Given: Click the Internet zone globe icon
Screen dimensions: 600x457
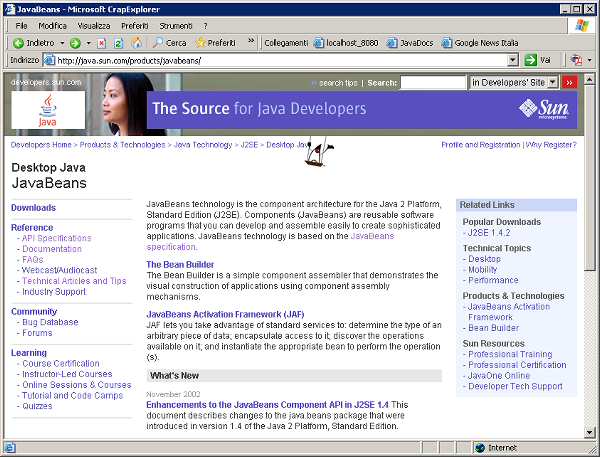Looking at the screenshot, I should [x=480, y=447].
